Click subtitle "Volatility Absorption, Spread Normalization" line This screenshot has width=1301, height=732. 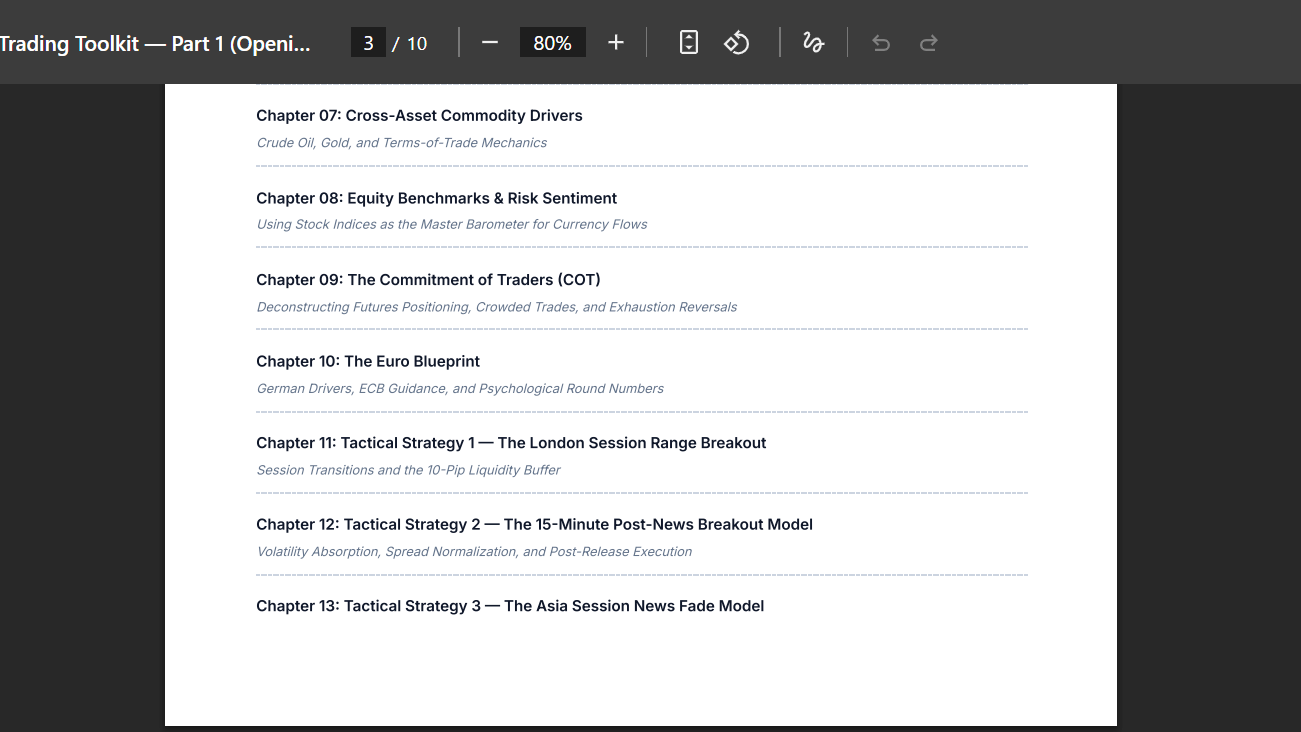click(474, 552)
